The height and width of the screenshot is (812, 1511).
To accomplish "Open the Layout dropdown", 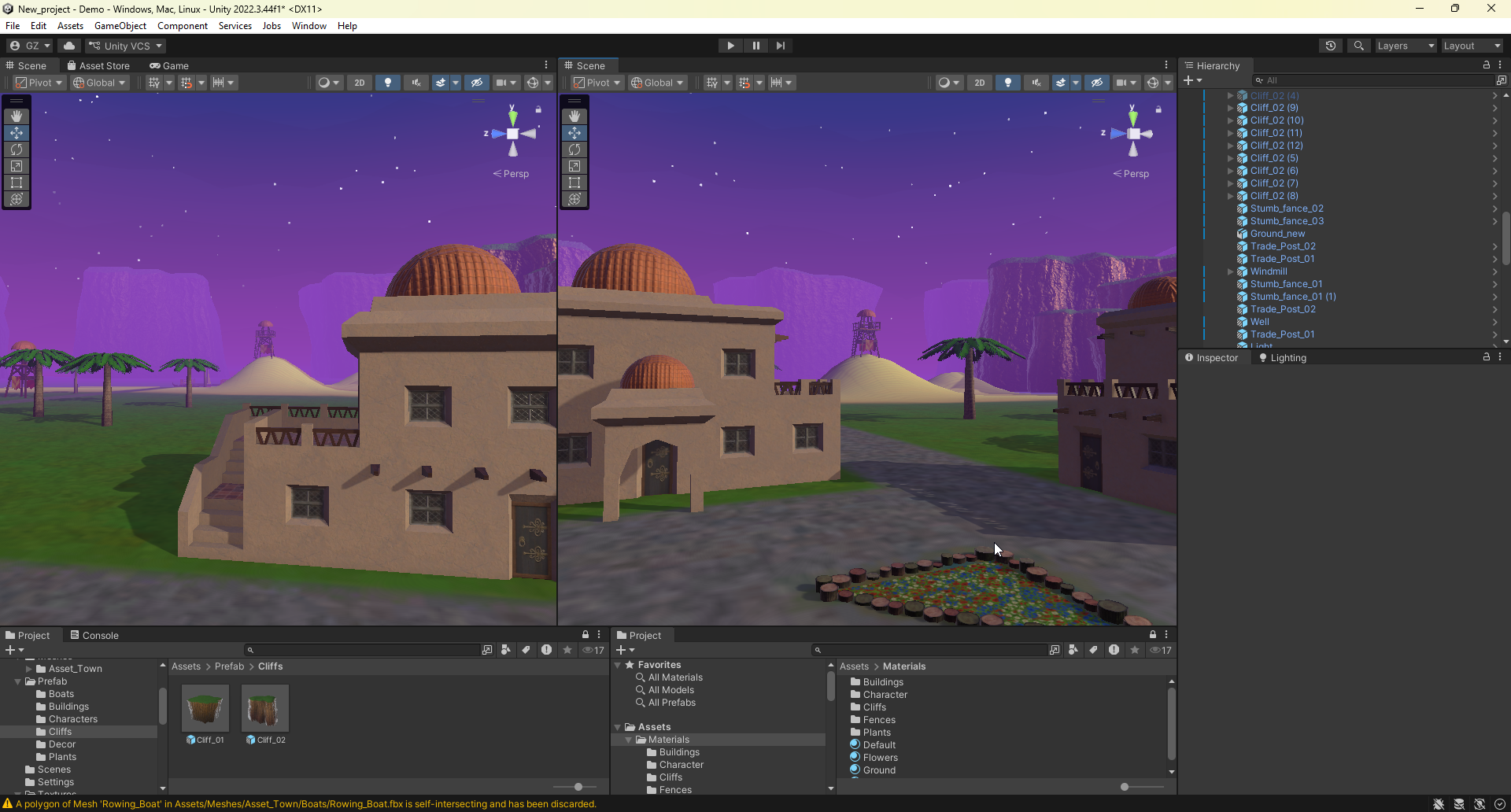I will pyautogui.click(x=1471, y=46).
